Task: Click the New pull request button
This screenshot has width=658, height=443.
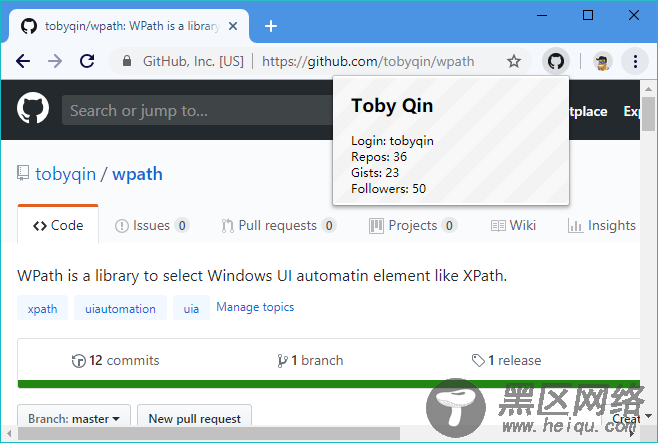Action: [x=195, y=417]
